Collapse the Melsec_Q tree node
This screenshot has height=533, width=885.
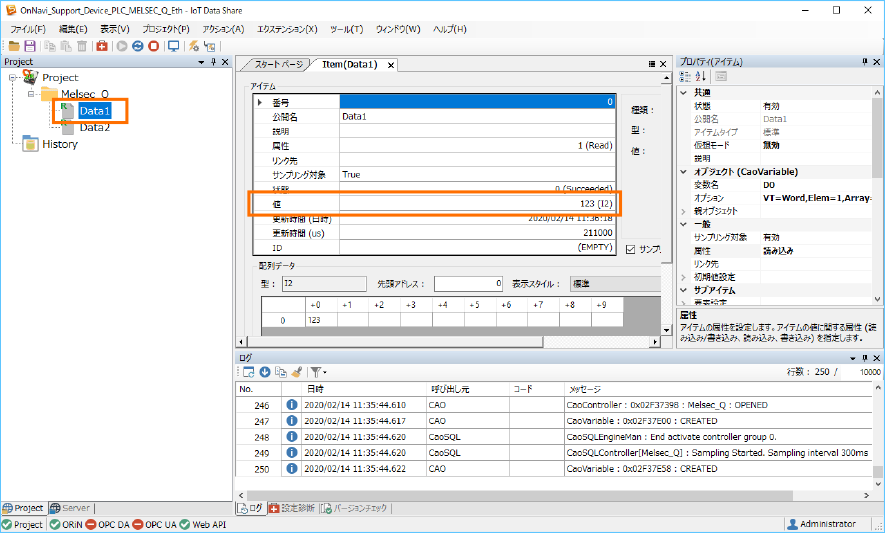[31, 94]
